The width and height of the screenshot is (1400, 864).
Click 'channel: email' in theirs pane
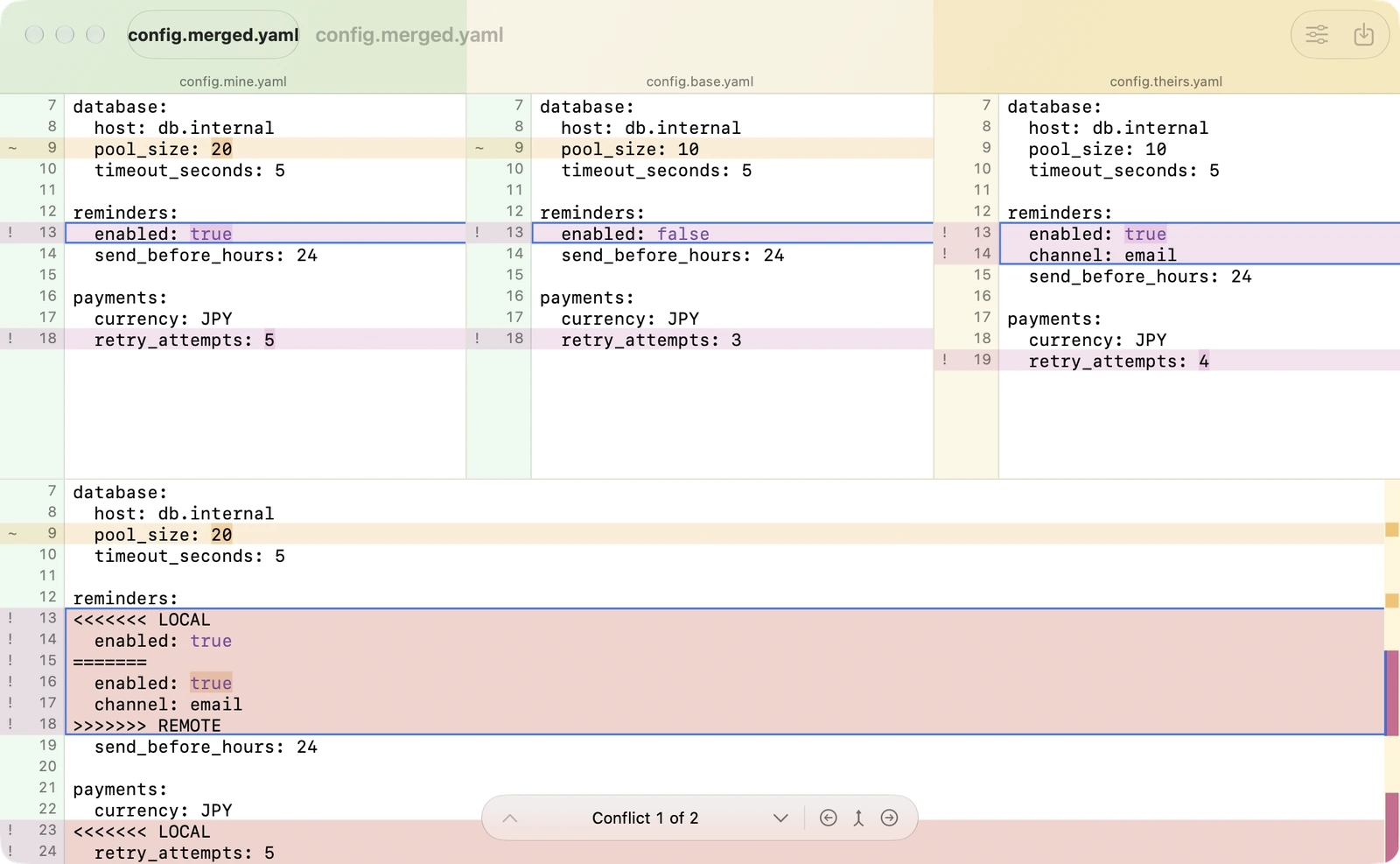[x=1102, y=255]
